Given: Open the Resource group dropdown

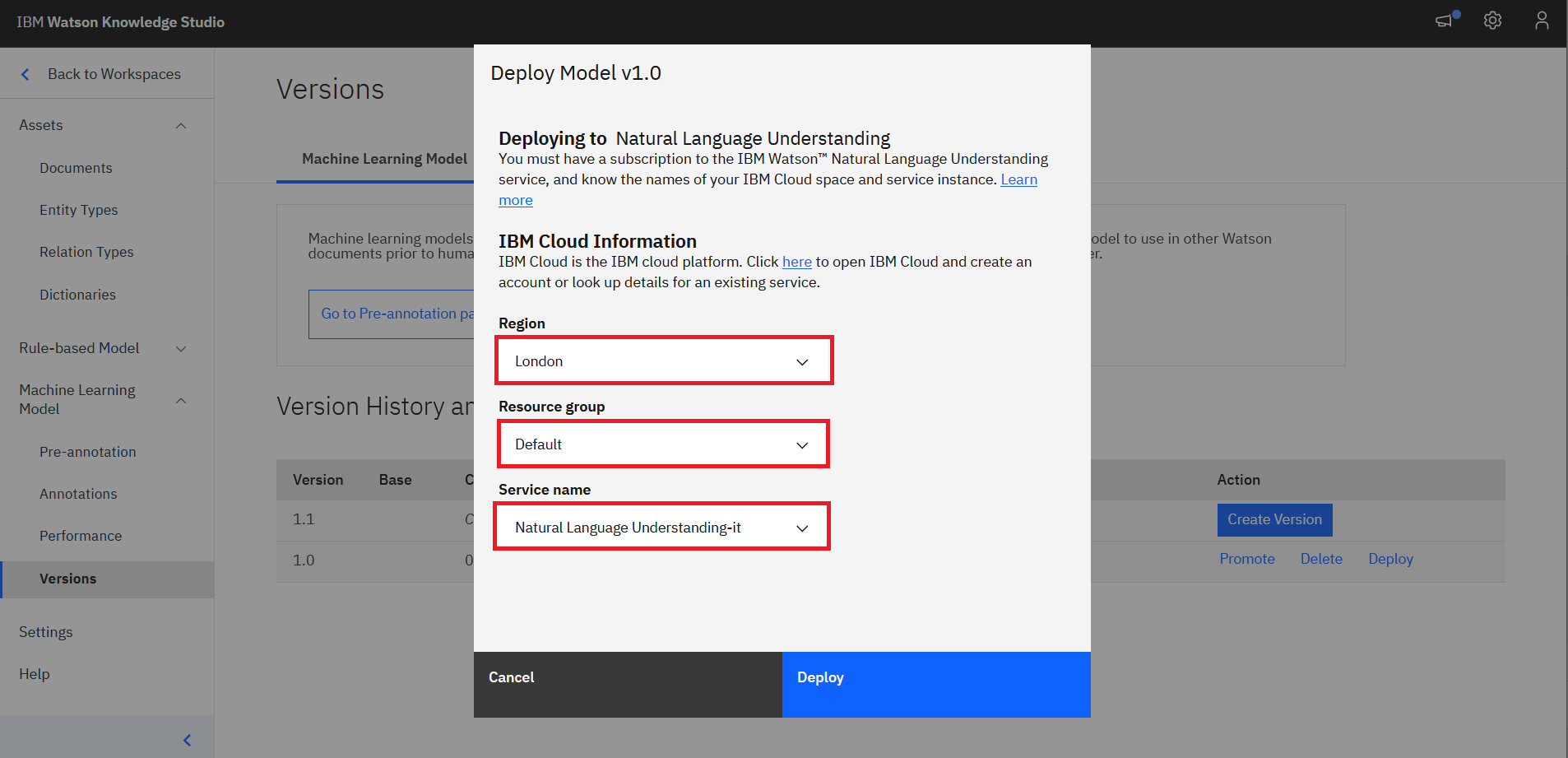Looking at the screenshot, I should point(663,444).
